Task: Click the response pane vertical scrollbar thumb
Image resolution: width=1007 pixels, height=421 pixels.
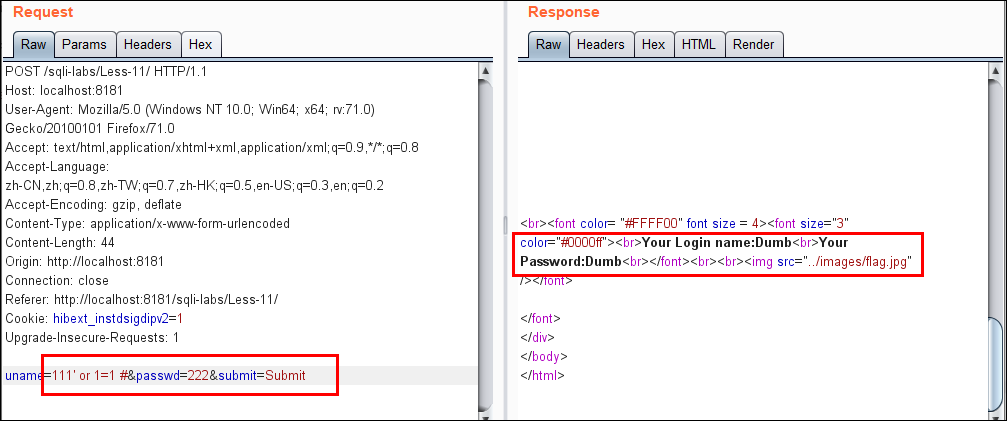Action: [x=995, y=363]
